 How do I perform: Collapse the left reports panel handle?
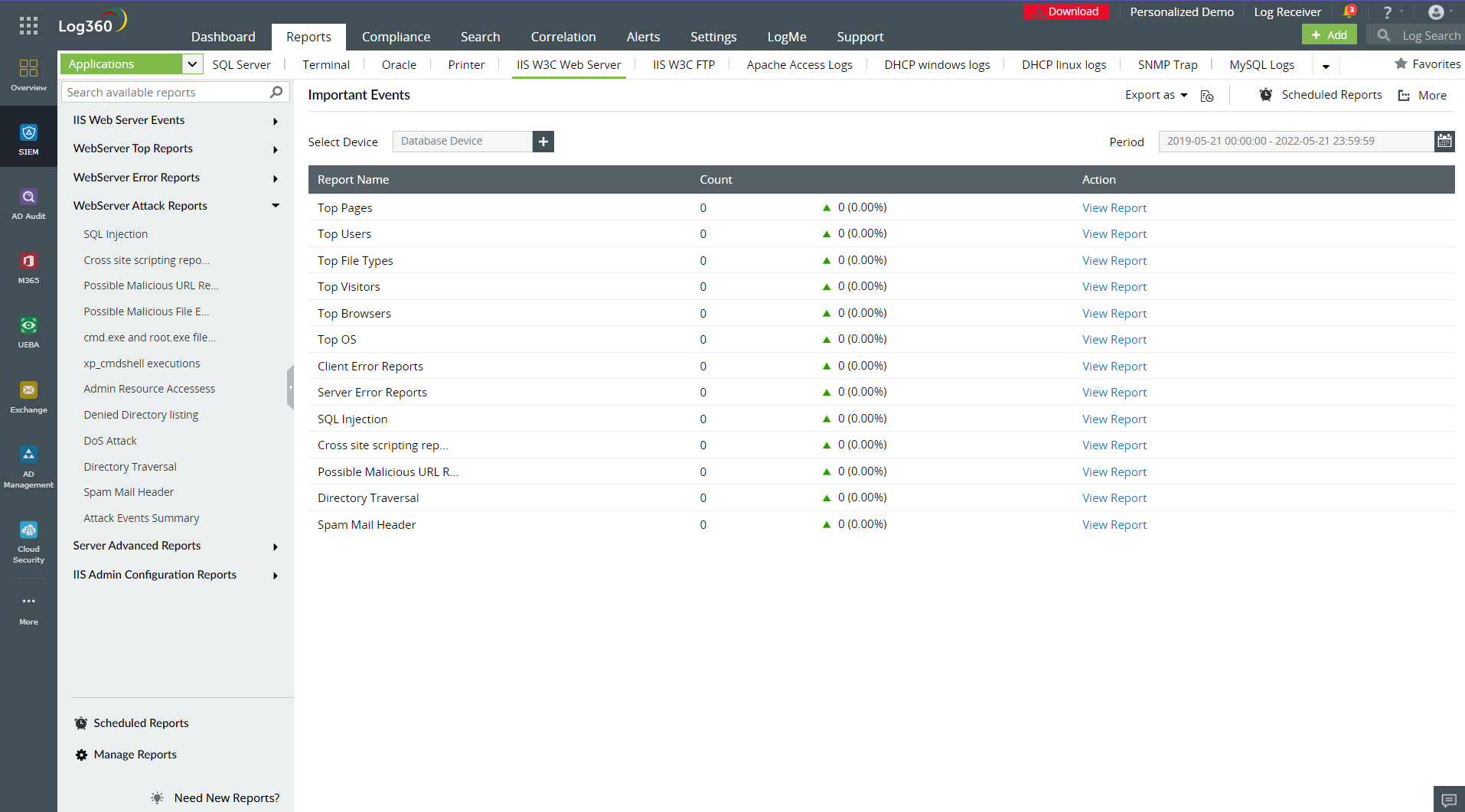(x=290, y=387)
